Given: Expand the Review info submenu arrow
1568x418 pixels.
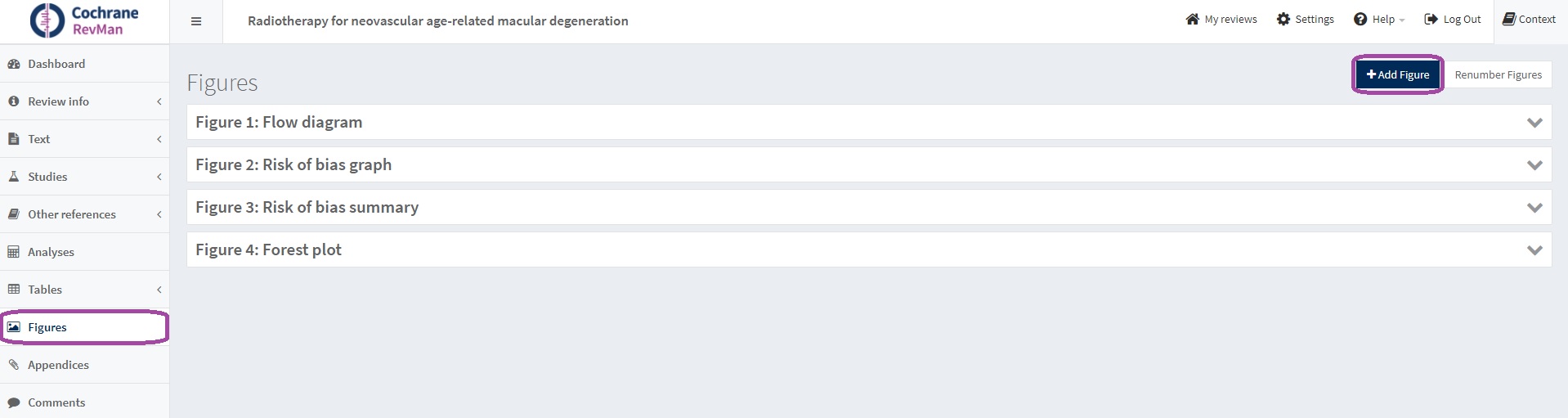Looking at the screenshot, I should [x=159, y=101].
